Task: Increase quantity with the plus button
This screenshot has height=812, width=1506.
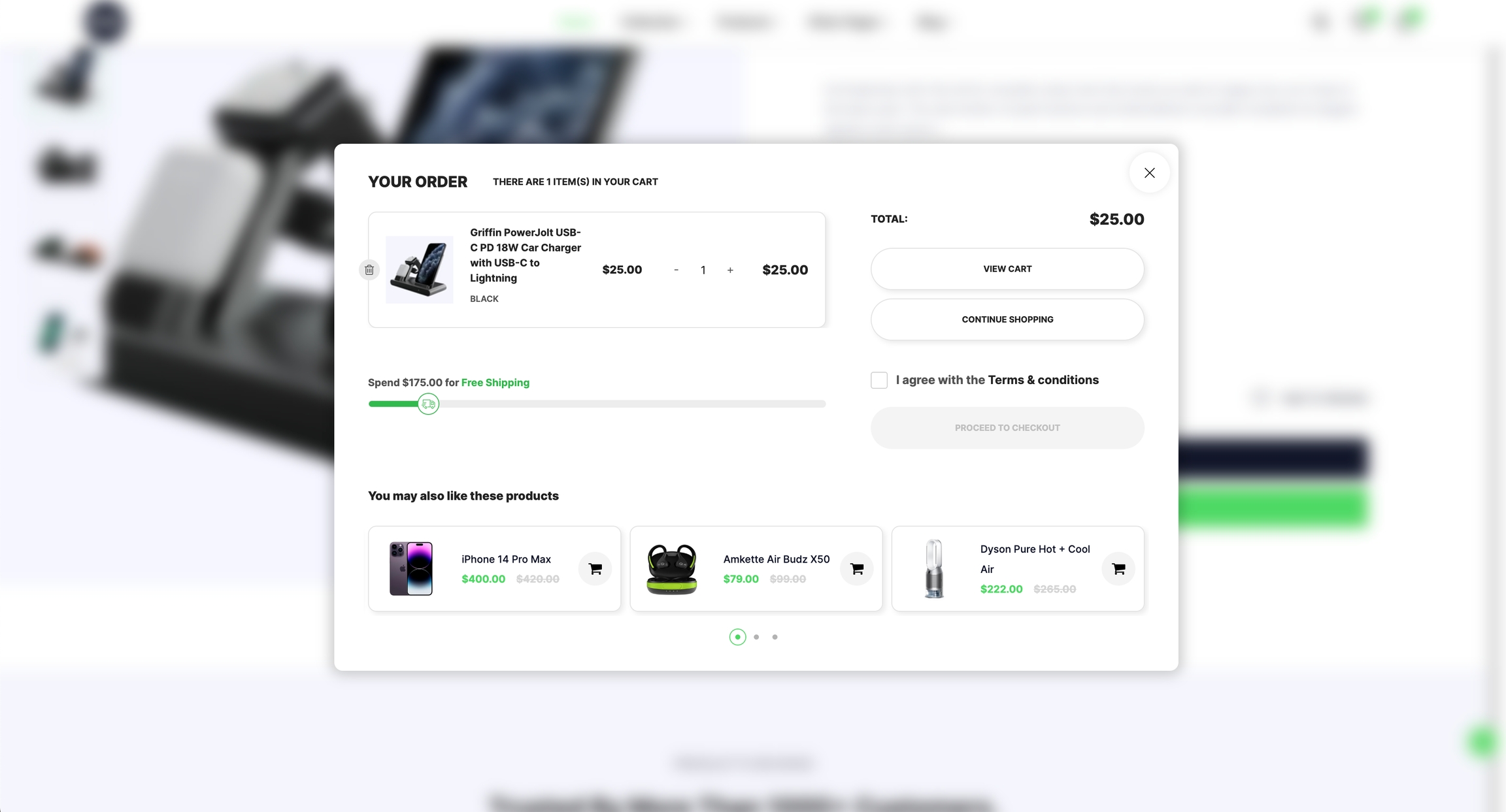Action: 730,270
